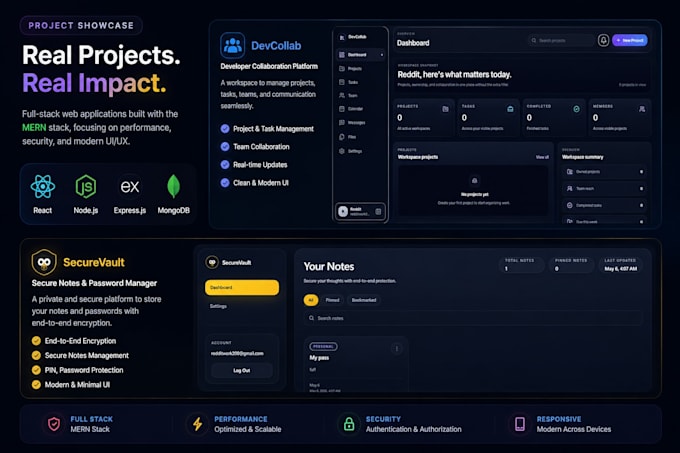Viewport: 680px width, 453px height.
Task: Click the Search notes field
Action: (x=473, y=318)
